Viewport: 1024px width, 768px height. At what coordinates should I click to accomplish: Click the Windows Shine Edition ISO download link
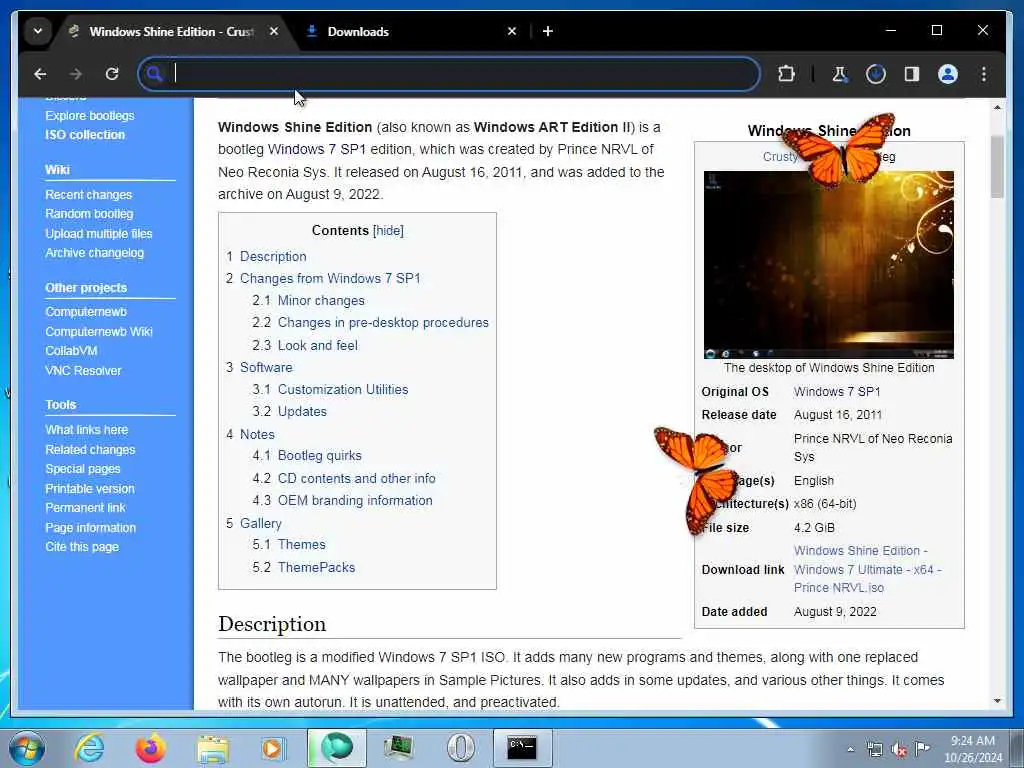(867, 569)
